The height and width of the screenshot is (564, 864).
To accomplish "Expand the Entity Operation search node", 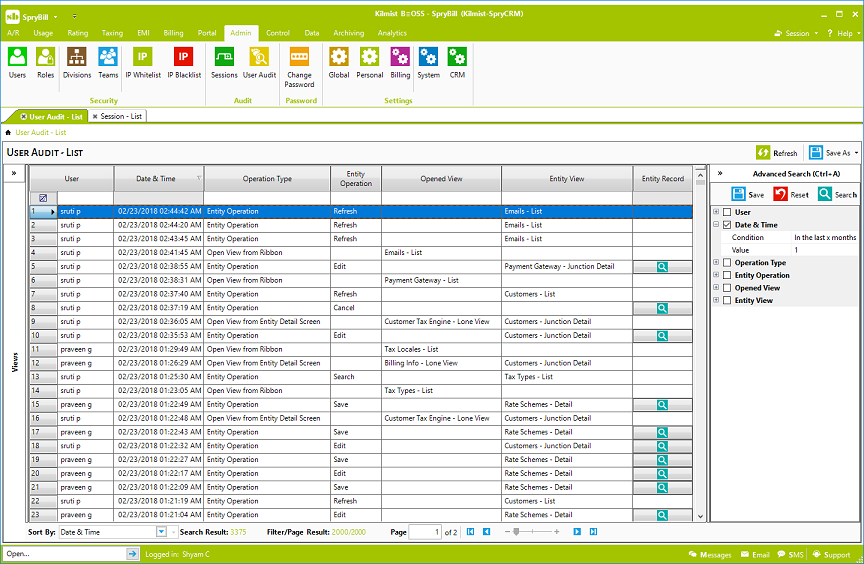I will (716, 275).
